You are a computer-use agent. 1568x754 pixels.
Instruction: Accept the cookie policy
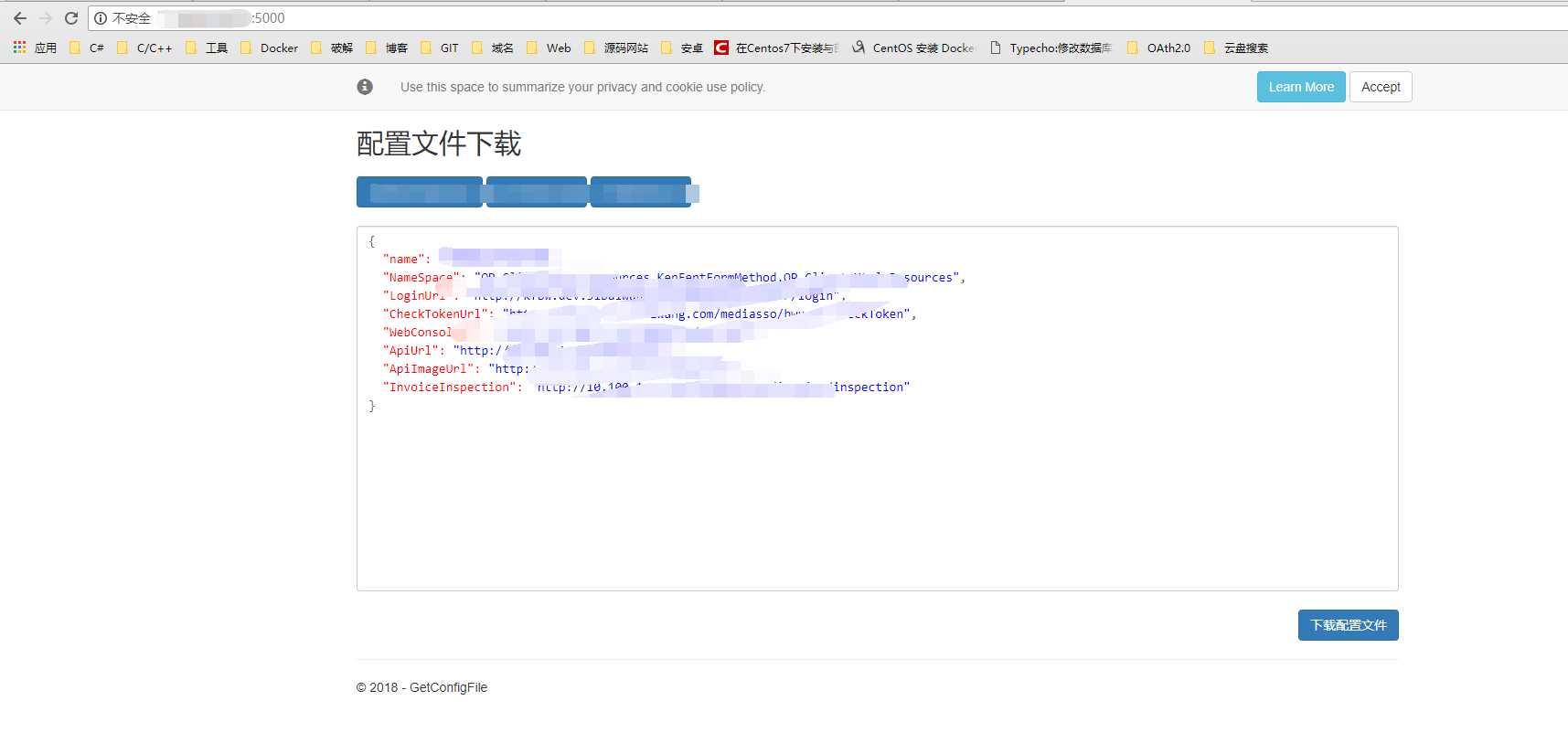(1381, 87)
